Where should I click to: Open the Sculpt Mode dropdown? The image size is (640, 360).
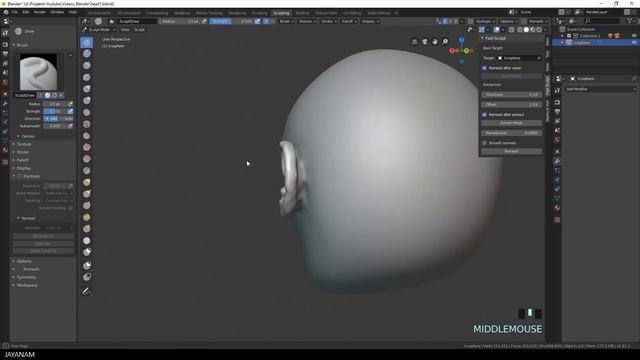99,30
